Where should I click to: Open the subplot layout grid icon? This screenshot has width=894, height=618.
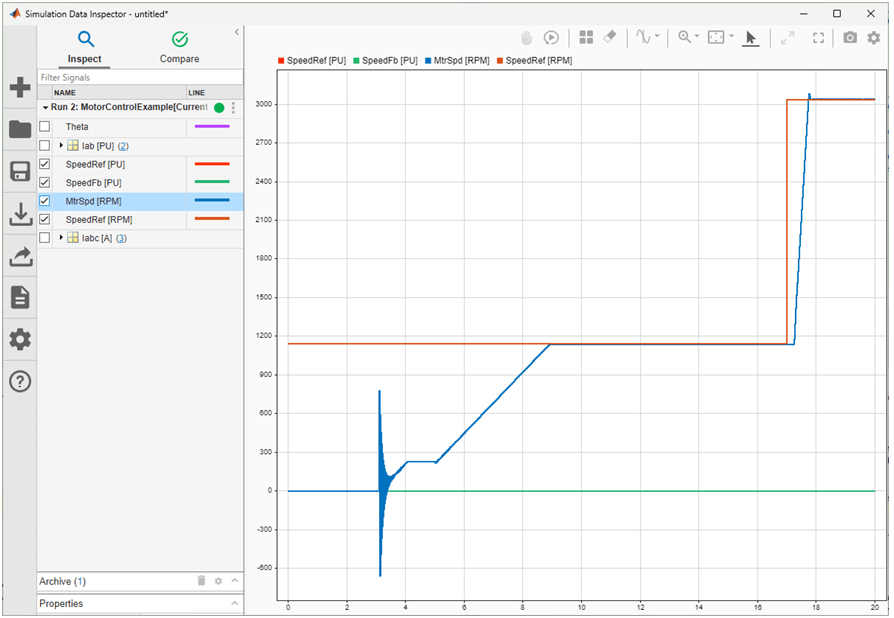pyautogui.click(x=587, y=37)
